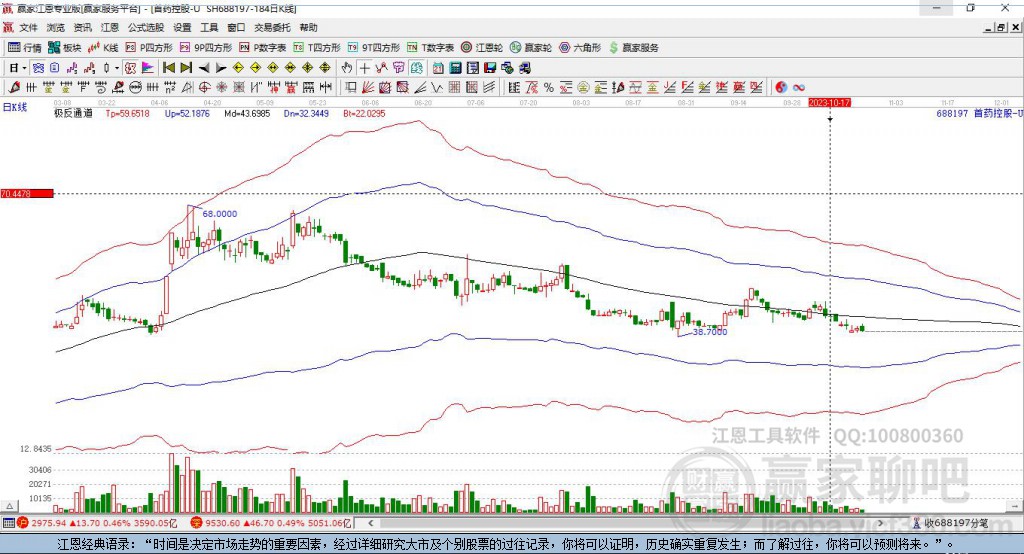Open the 公式选股 menu
This screenshot has width=1024, height=554.
pyautogui.click(x=146, y=27)
